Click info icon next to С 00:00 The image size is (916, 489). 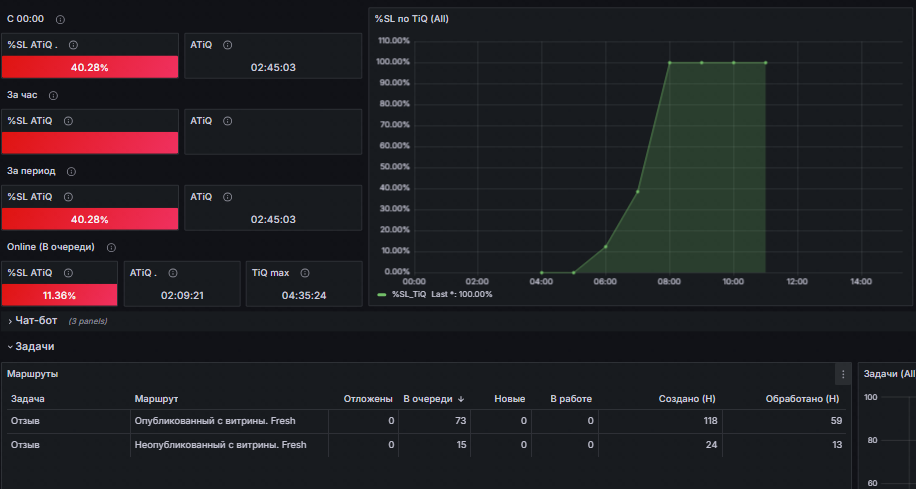[x=60, y=19]
